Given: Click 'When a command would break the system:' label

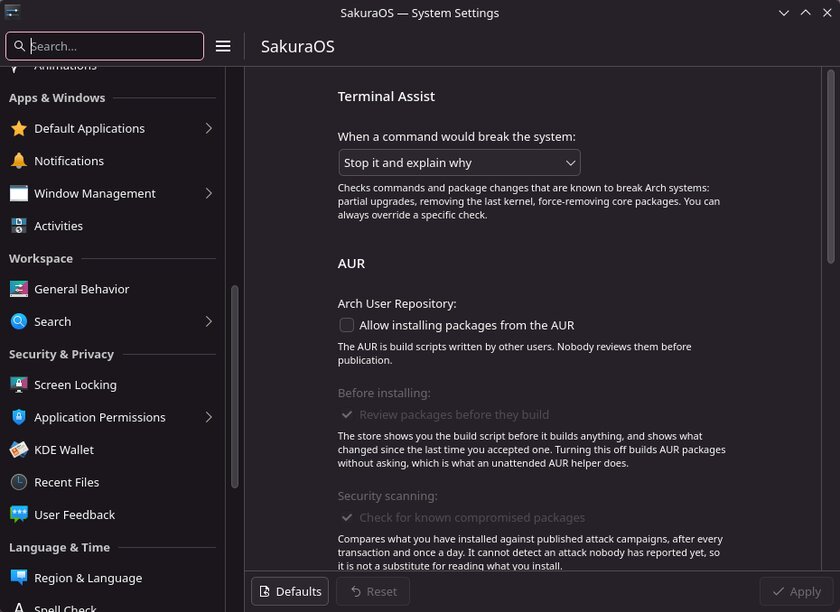Looking at the screenshot, I should [456, 137].
